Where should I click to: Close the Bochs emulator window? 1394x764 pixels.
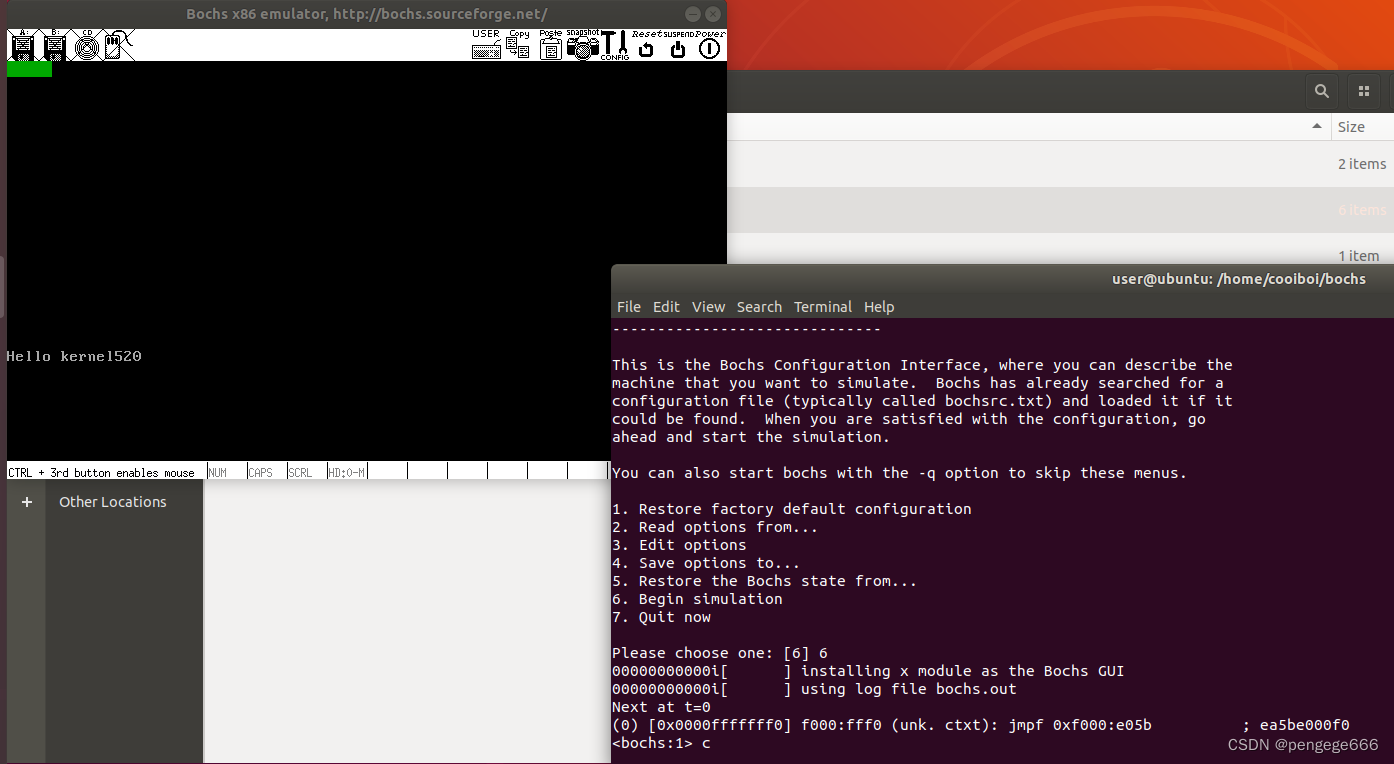(x=713, y=14)
